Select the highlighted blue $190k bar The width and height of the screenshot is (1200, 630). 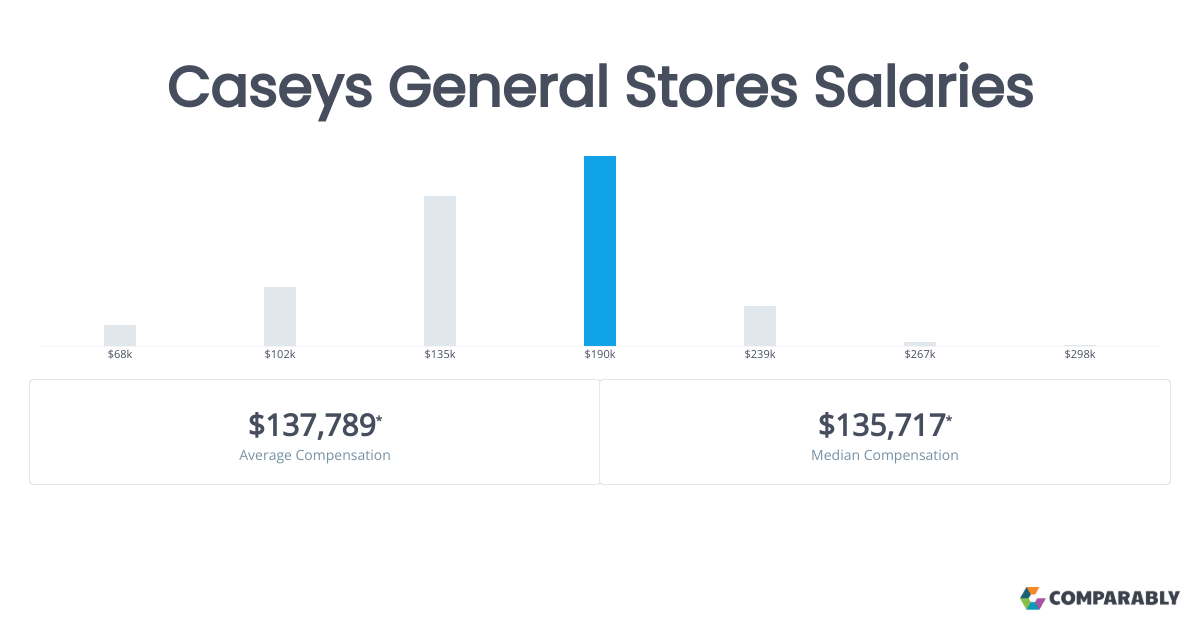click(600, 251)
